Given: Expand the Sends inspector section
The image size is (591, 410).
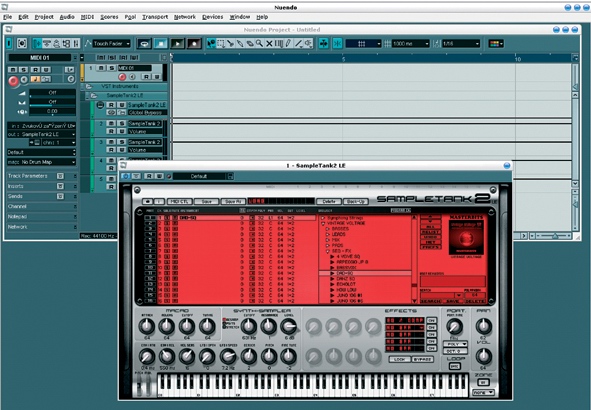Looking at the screenshot, I should click(43, 197).
